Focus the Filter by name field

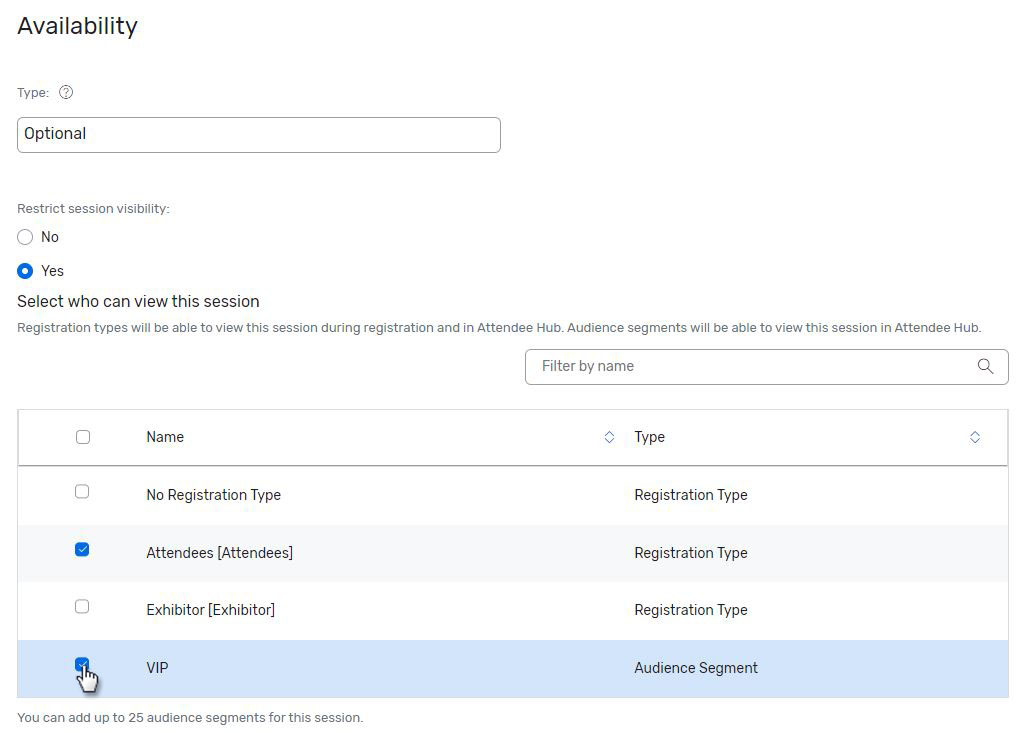point(750,367)
